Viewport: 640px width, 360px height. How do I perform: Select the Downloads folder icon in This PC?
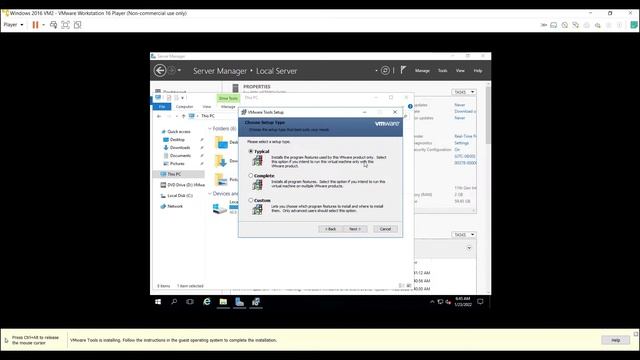click(221, 161)
